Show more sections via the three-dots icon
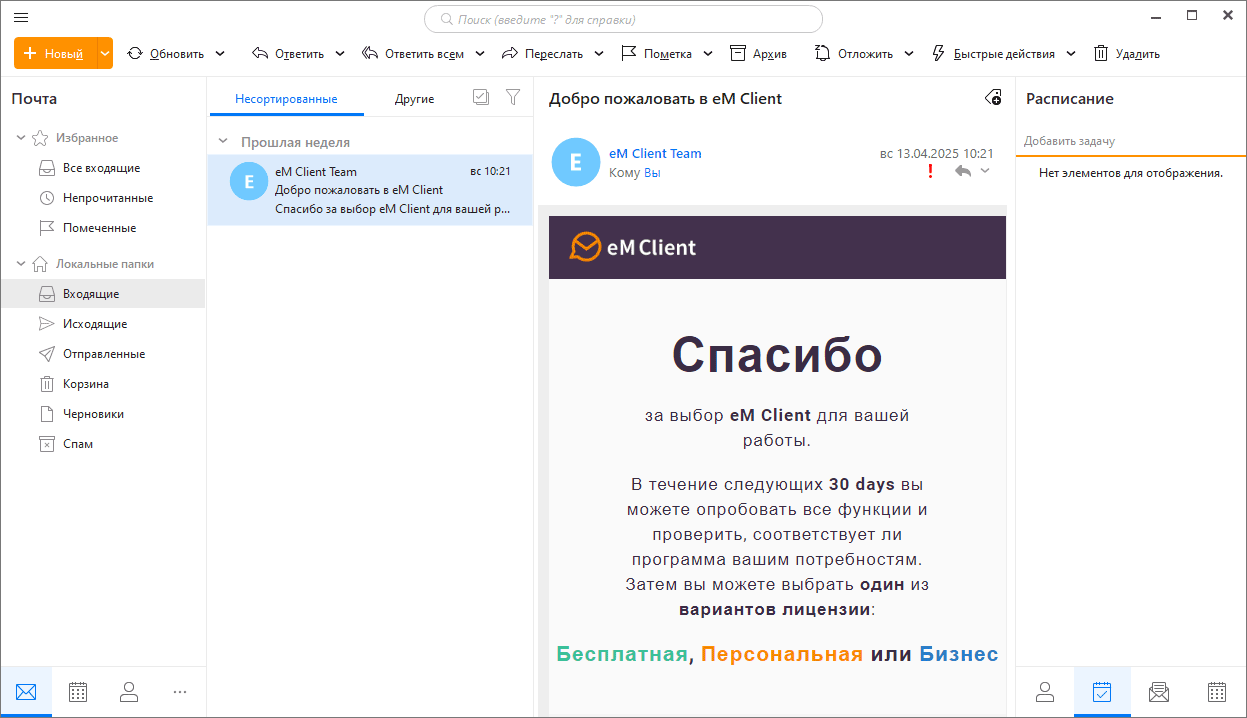Screen dimensions: 1247x718 click(180, 691)
